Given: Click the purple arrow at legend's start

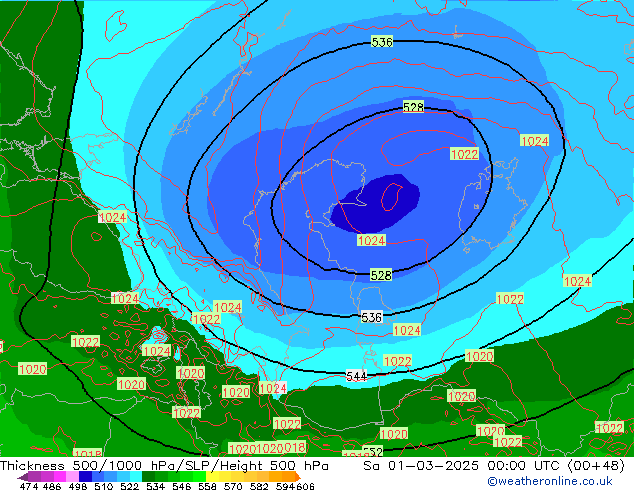Looking at the screenshot, I should tap(22, 477).
